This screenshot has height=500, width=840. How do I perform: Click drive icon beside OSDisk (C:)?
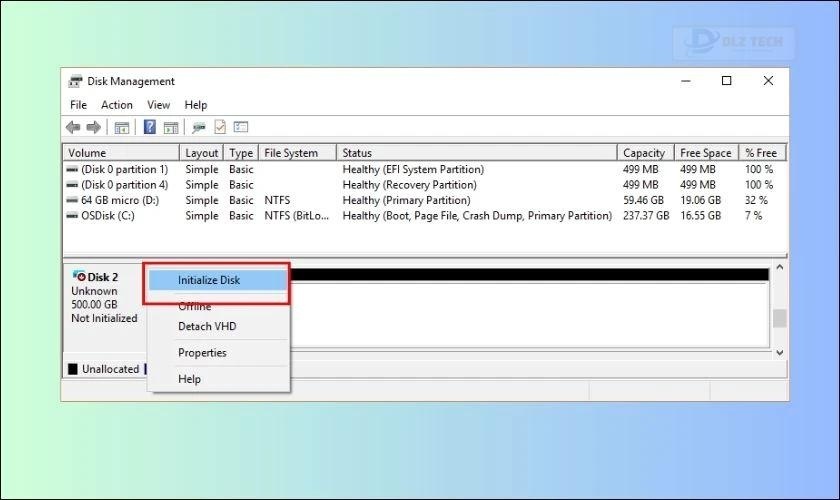click(72, 216)
